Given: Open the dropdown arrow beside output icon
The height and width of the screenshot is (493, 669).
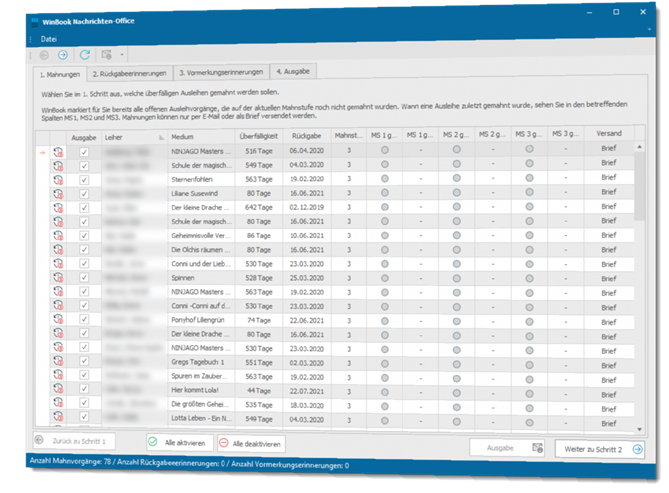Looking at the screenshot, I should 122,55.
